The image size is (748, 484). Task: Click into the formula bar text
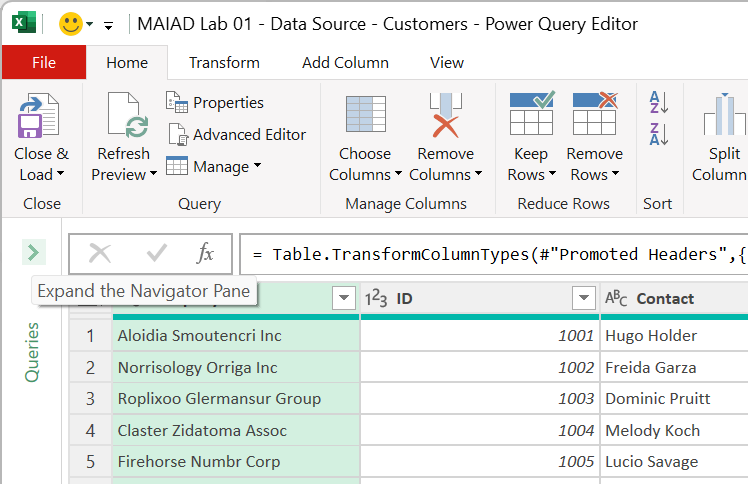(x=494, y=254)
